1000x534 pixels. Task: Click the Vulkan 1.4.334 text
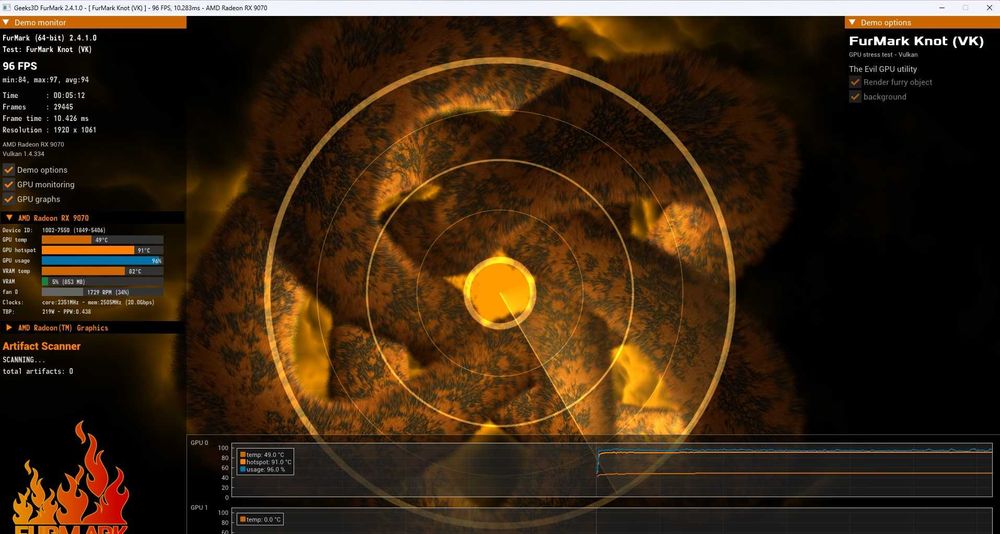[22, 154]
